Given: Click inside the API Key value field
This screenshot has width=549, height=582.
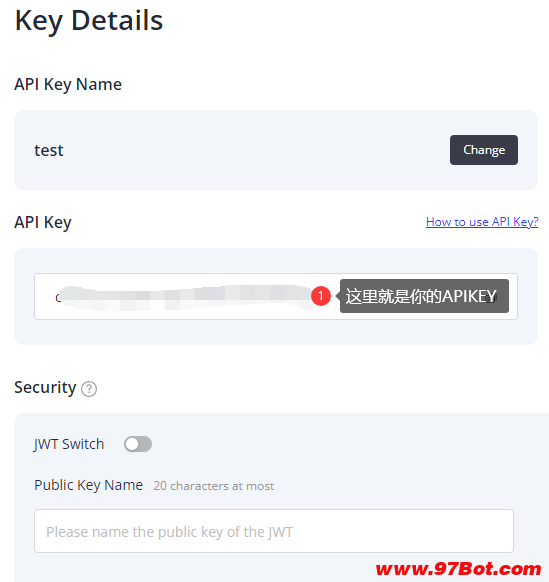Looking at the screenshot, I should [x=276, y=297].
